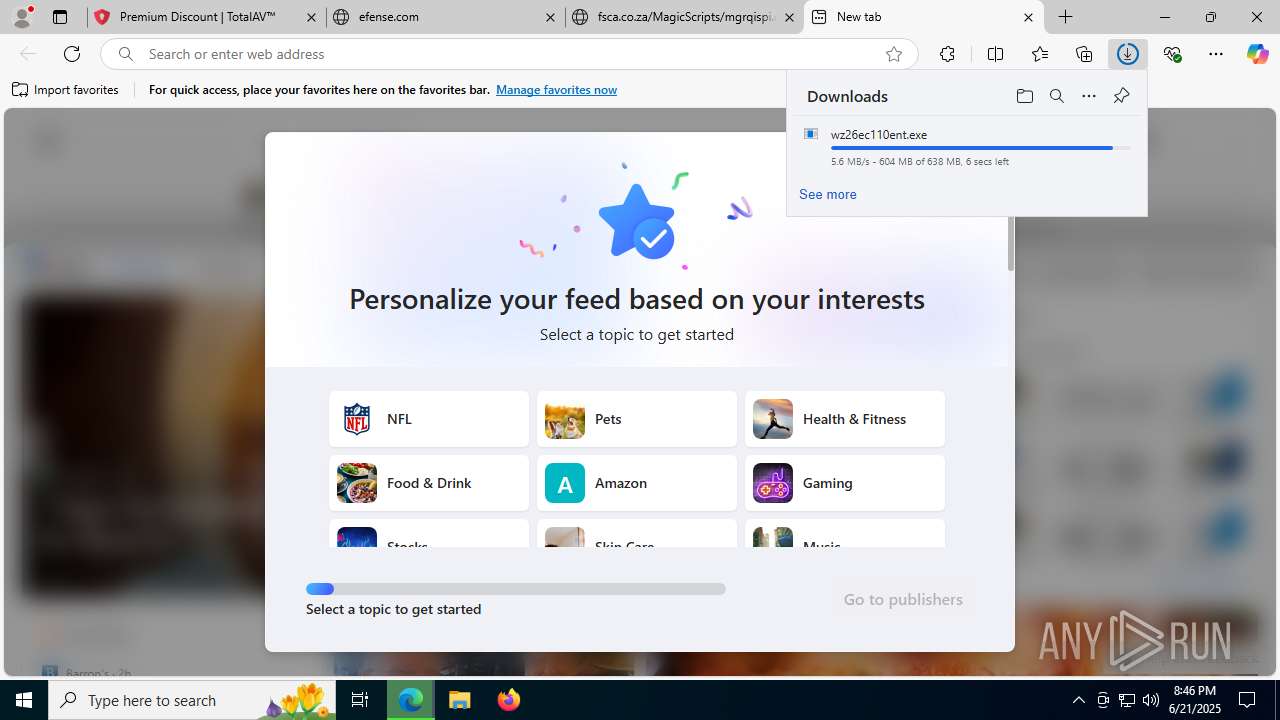Open the Favorites list icon
Viewport: 1280px width, 720px height.
coord(1040,54)
